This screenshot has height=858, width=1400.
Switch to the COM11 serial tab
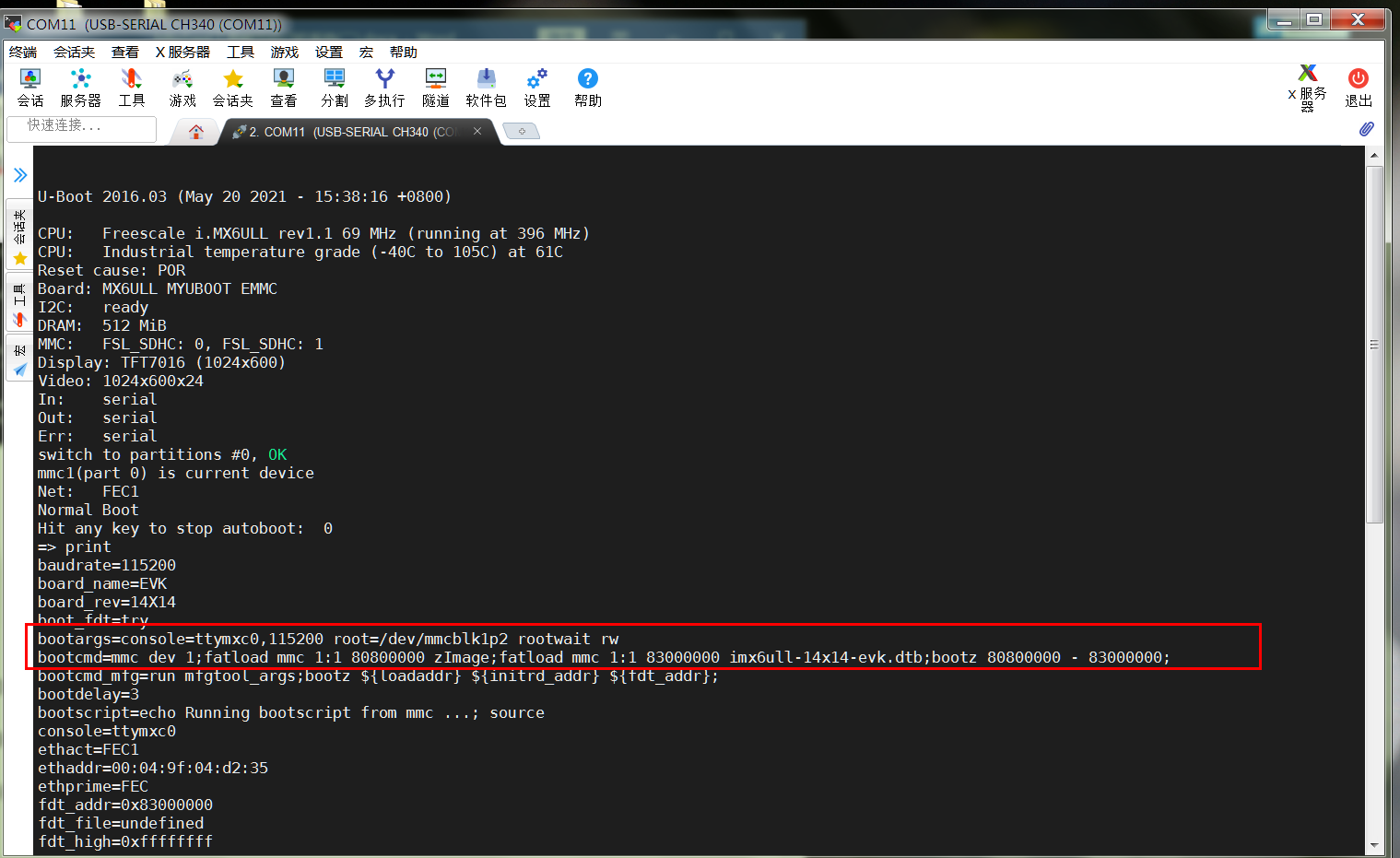(350, 131)
